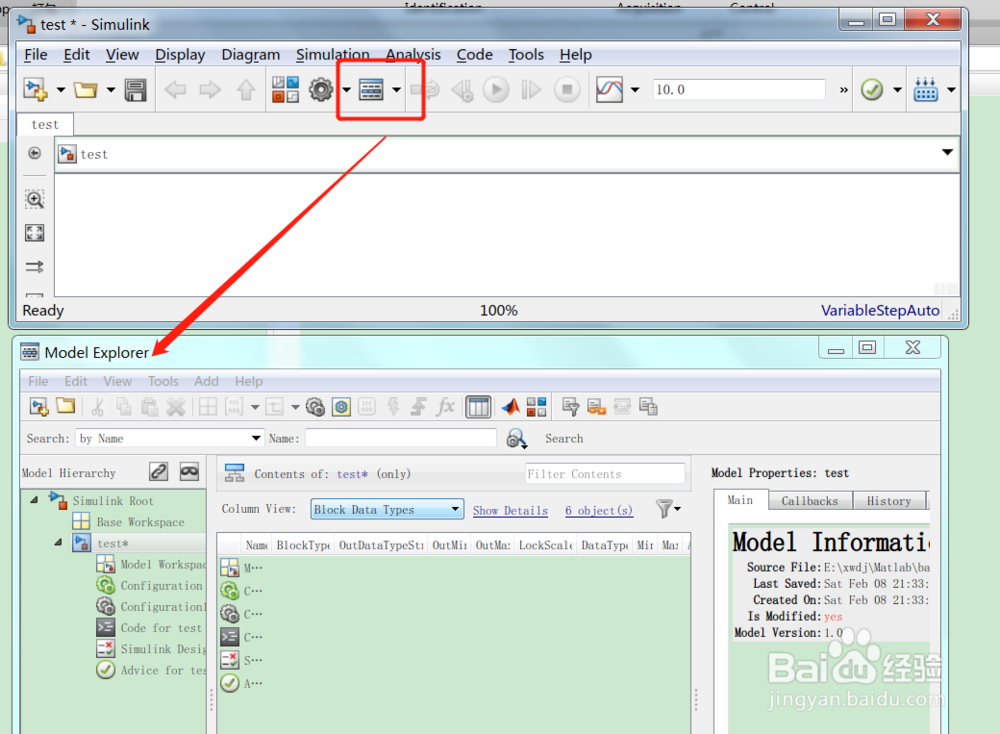Click the Stop simulation button
Image resolution: width=1000 pixels, height=734 pixels.
click(567, 90)
